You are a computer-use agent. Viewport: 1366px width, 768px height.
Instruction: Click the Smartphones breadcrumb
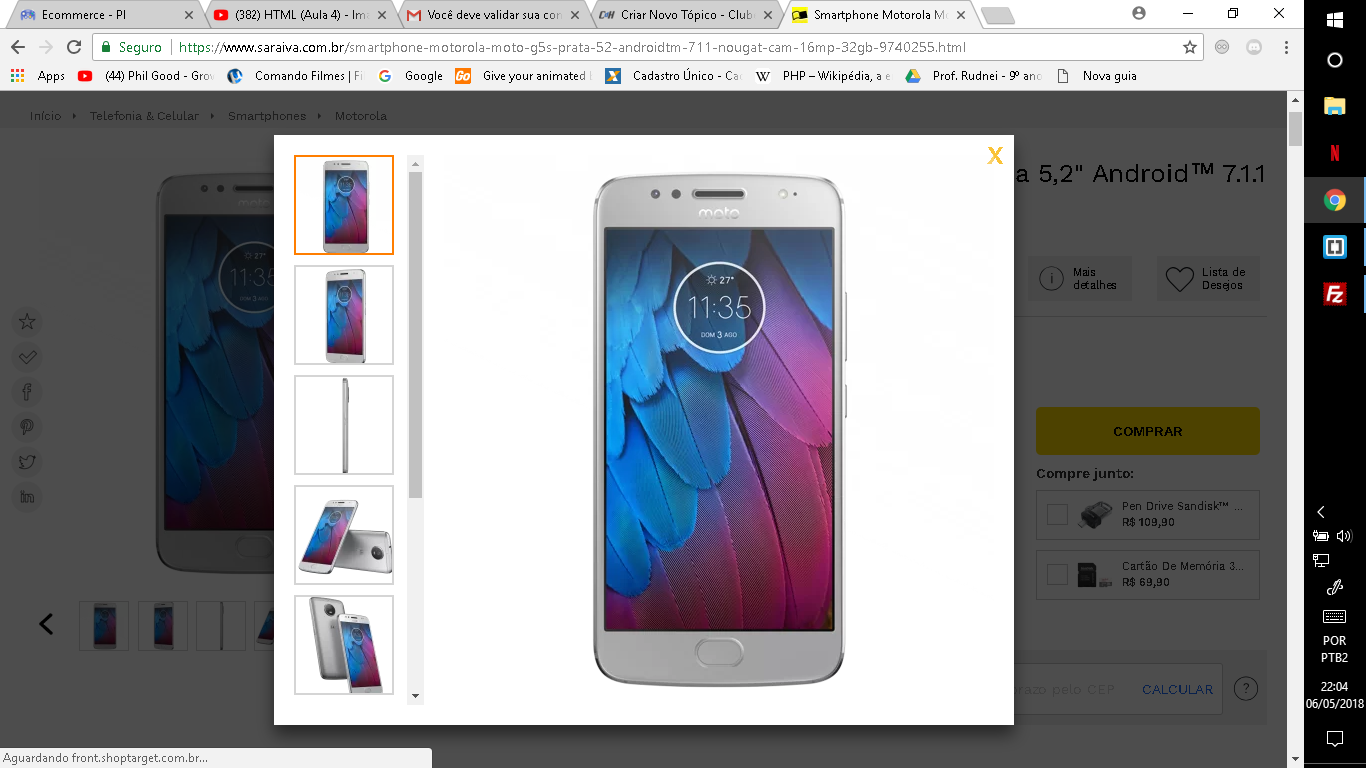coord(267,116)
